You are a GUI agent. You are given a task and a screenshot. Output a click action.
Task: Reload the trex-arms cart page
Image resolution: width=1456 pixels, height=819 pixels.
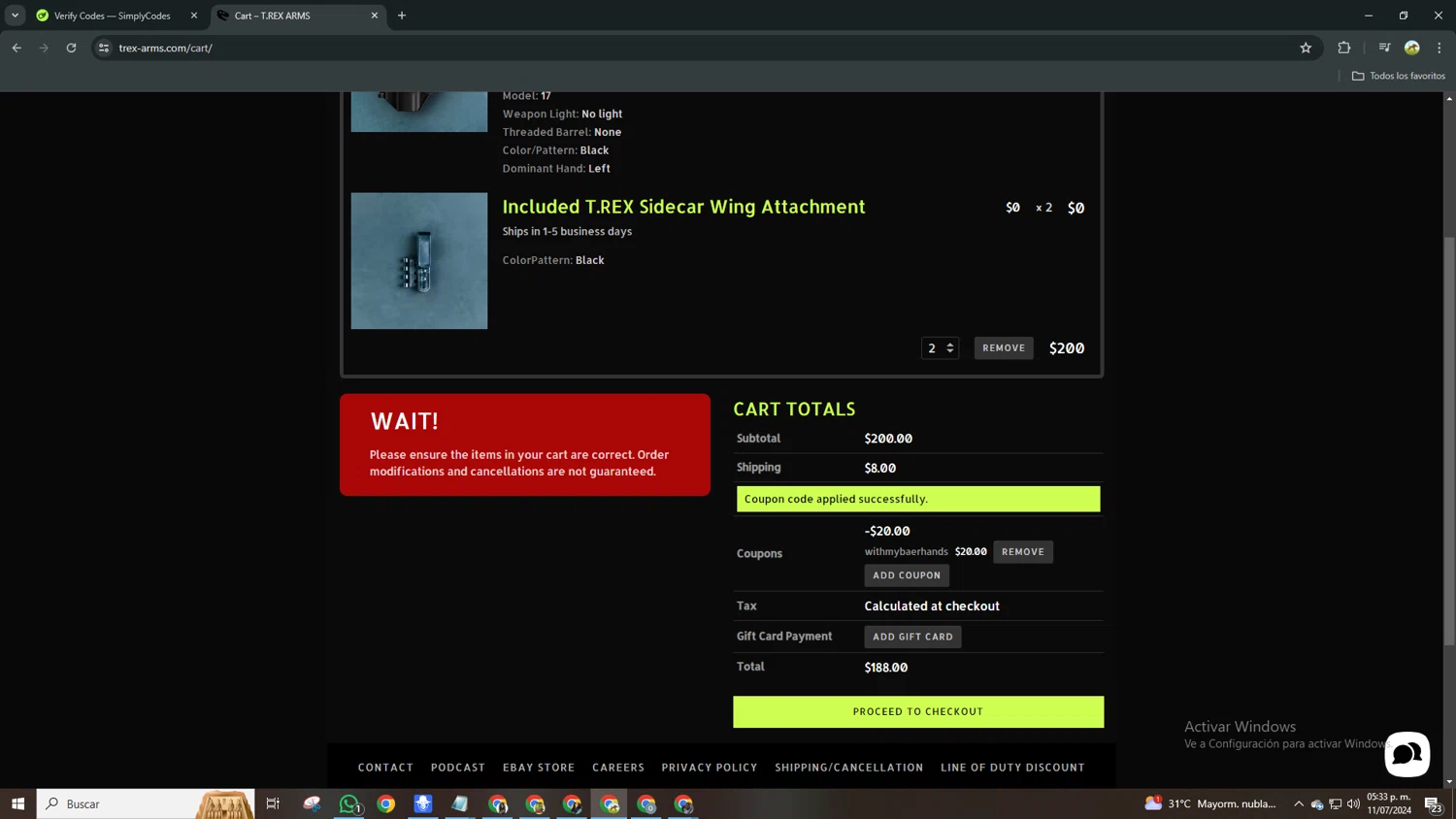(x=71, y=48)
